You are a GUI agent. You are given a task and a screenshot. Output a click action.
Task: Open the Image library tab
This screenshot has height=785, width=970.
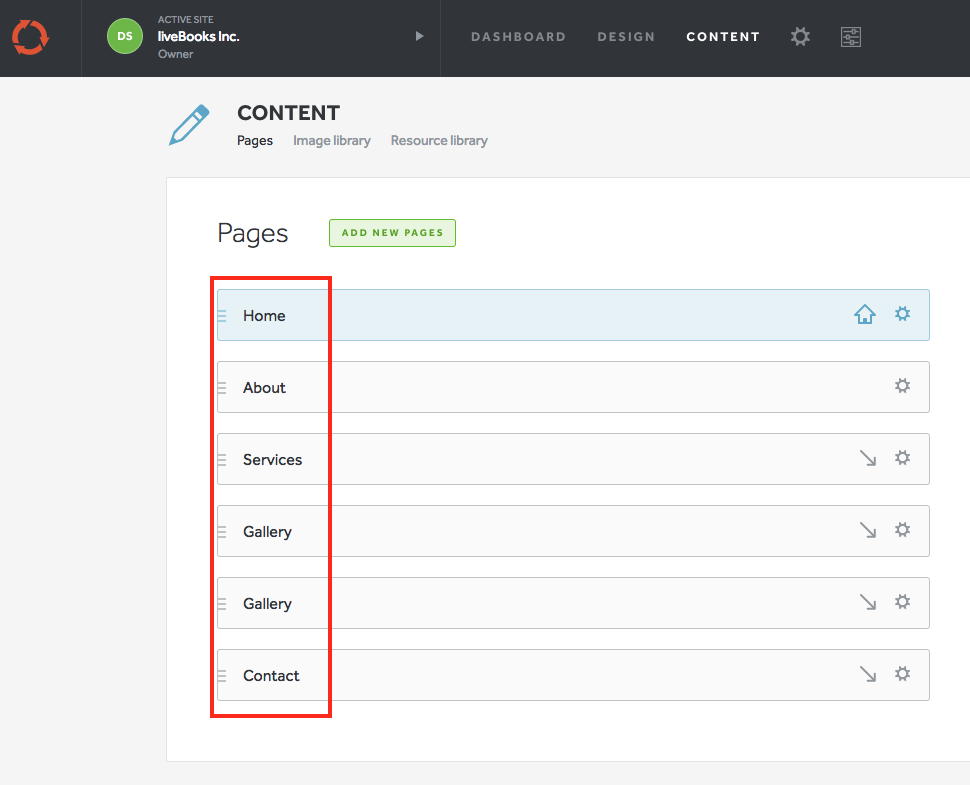point(331,141)
